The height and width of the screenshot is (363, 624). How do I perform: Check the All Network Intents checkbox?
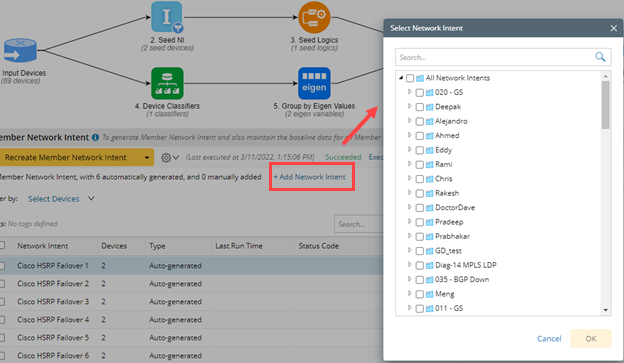pos(410,78)
